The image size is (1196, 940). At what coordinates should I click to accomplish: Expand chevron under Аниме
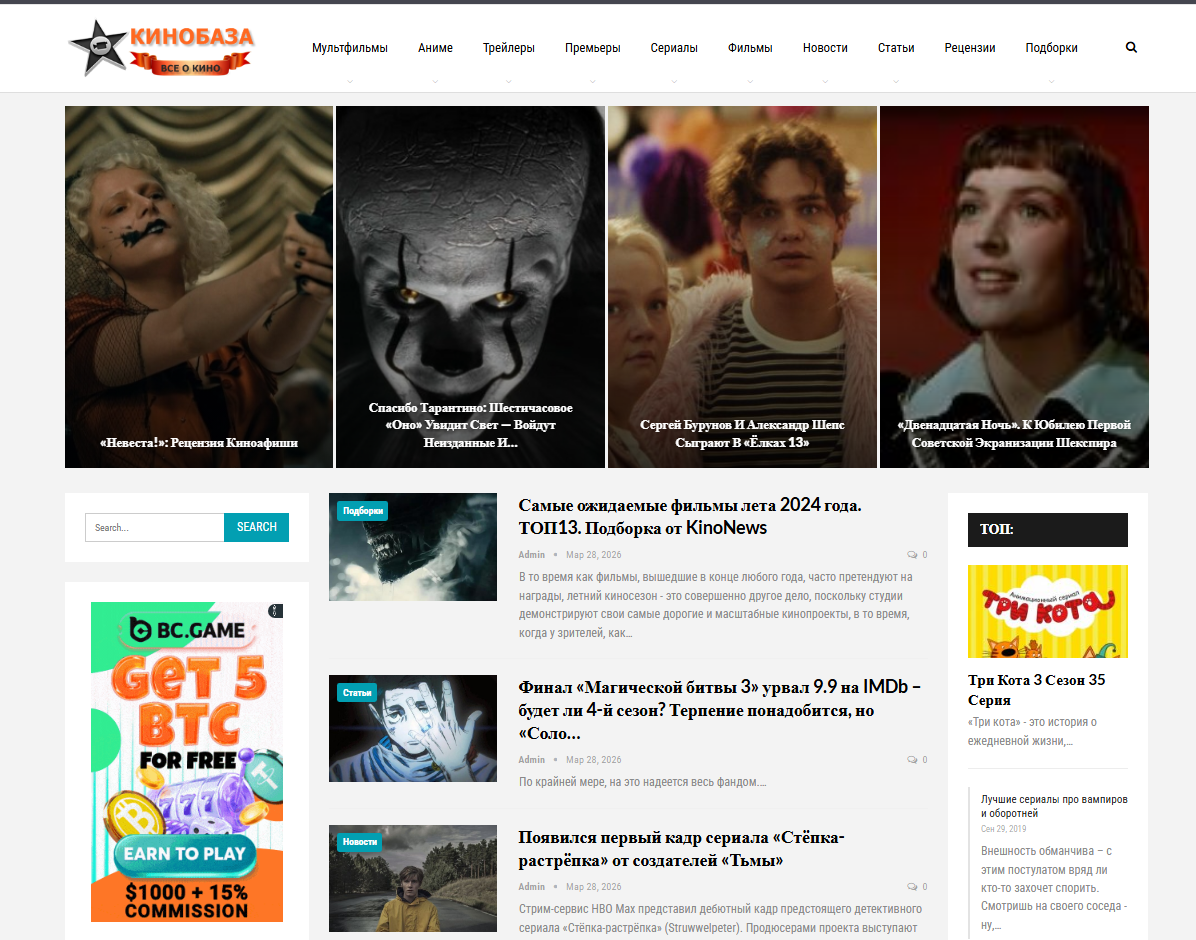[436, 81]
